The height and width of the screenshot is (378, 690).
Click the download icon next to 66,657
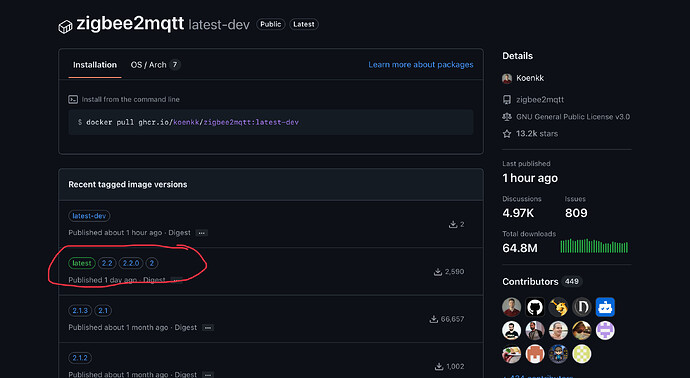pyautogui.click(x=433, y=319)
